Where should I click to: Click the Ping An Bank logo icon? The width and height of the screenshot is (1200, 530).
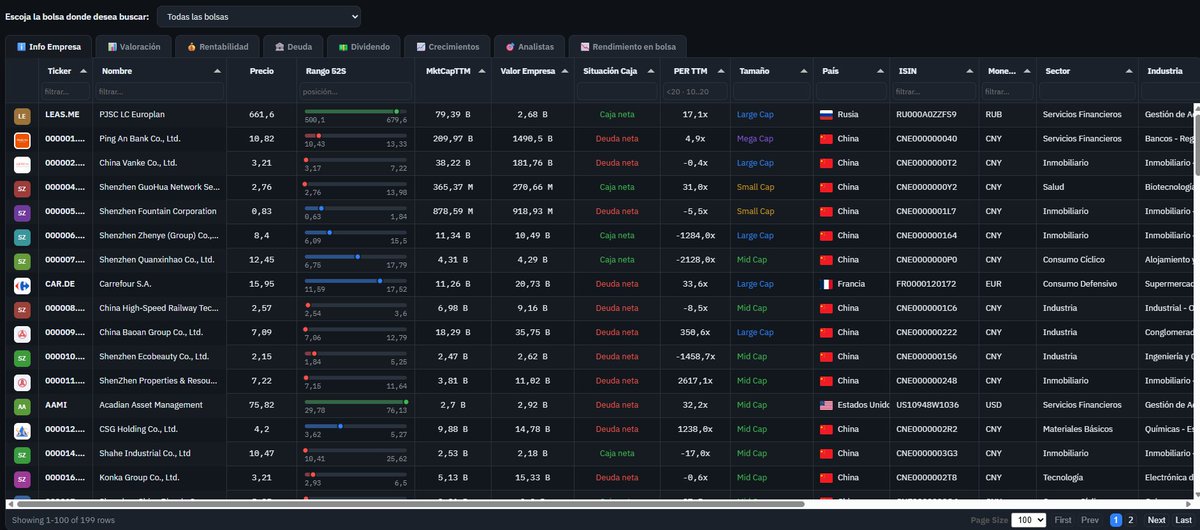[x=22, y=139]
